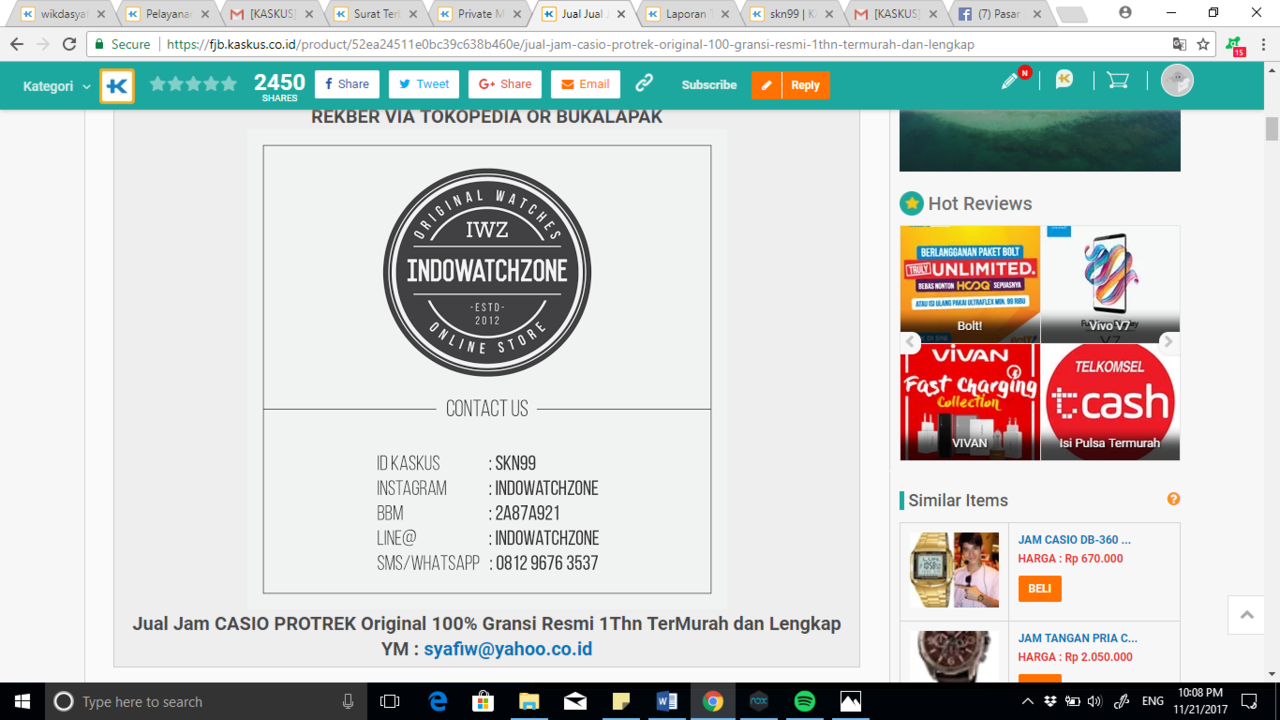Open the JAM TANGAN PRIA C... item link
This screenshot has width=1280, height=720.
coord(1077,637)
